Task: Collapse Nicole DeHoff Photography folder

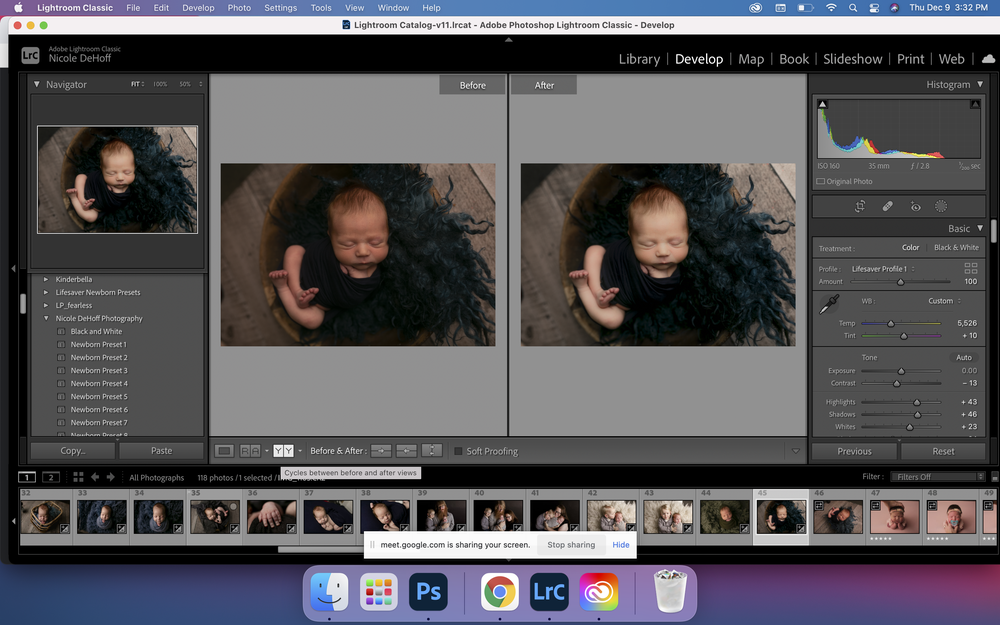Action: coord(46,318)
